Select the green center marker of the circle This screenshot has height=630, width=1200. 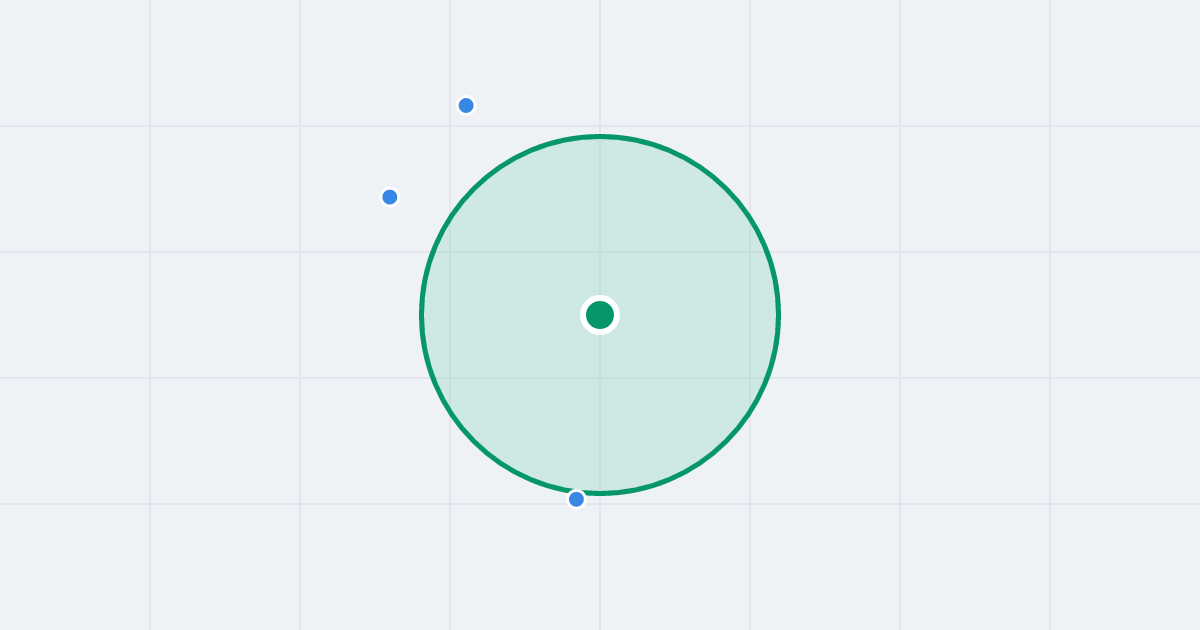coord(600,315)
